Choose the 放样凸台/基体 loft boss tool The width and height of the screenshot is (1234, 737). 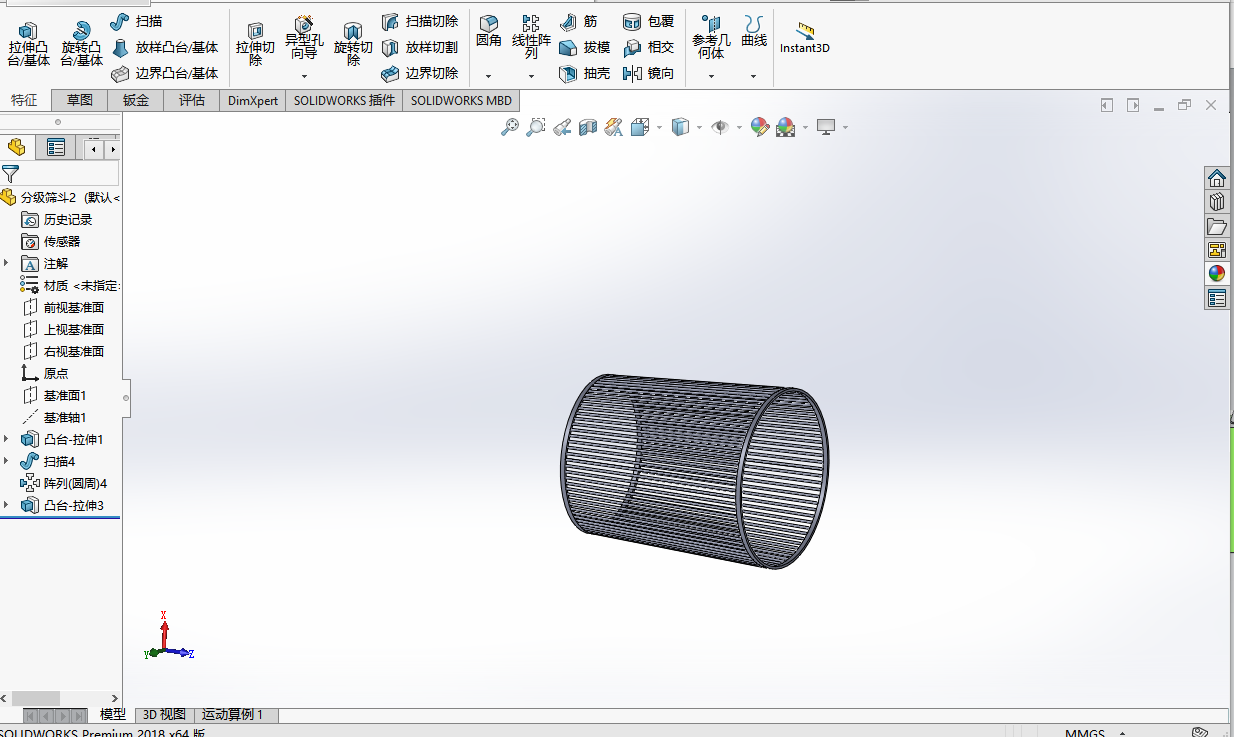(165, 47)
